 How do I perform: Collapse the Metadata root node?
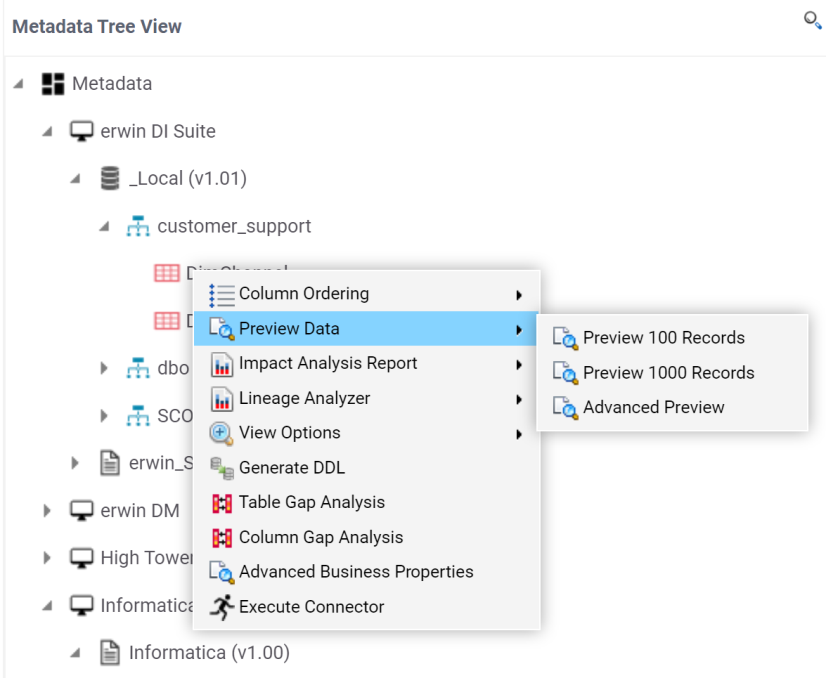(x=19, y=84)
